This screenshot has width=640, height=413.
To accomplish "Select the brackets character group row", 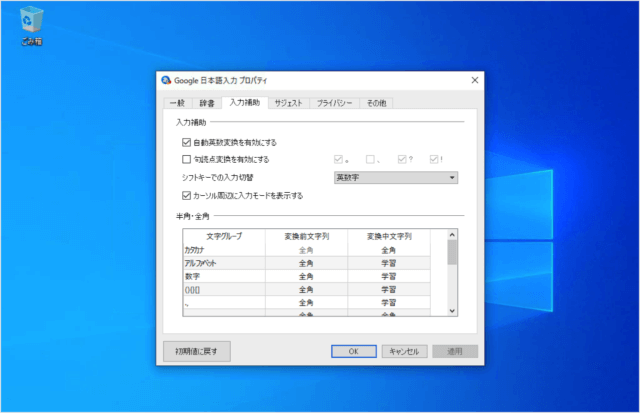I will click(224, 289).
